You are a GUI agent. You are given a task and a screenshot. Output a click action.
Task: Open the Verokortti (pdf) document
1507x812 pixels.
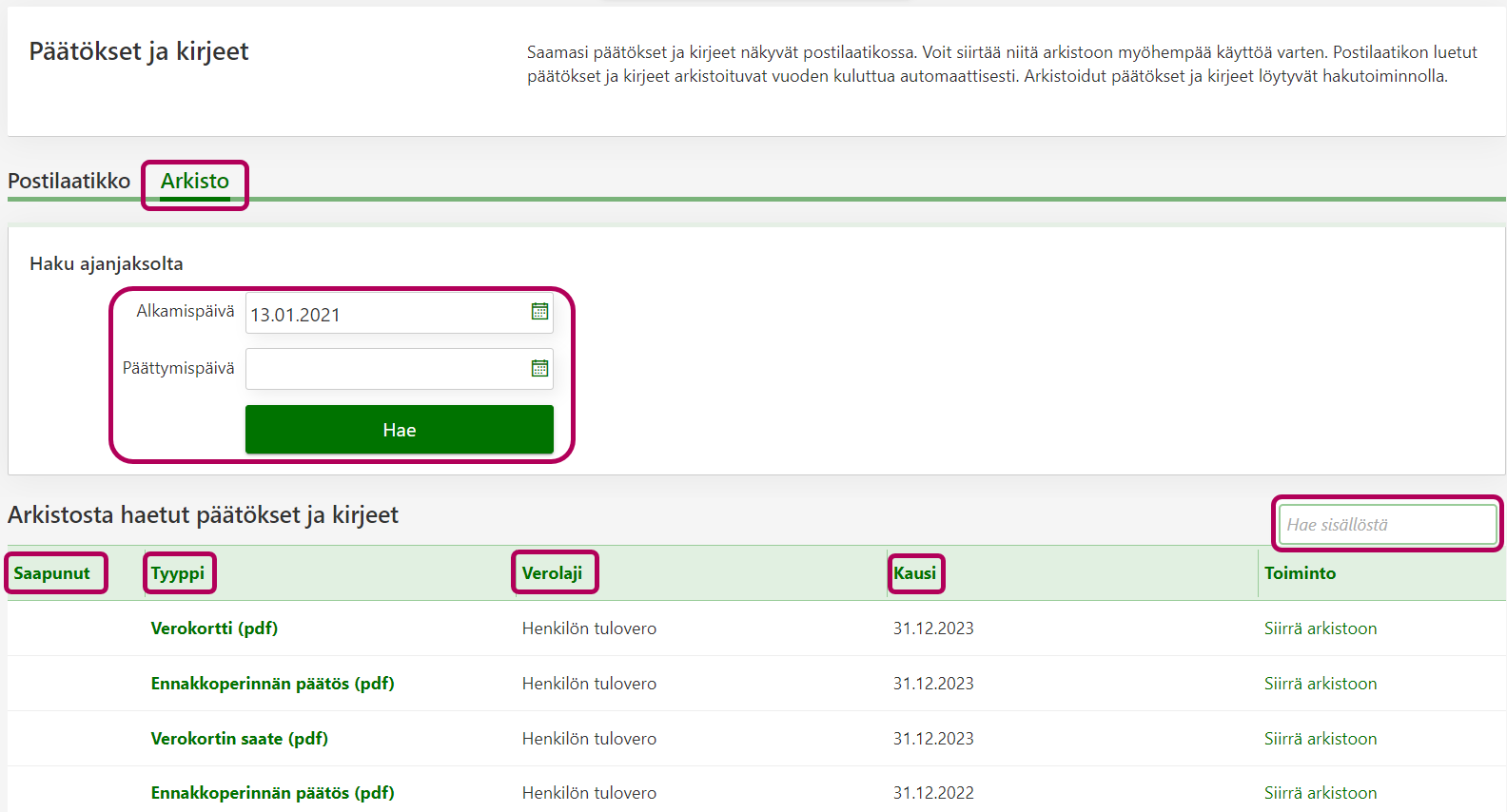click(x=214, y=628)
